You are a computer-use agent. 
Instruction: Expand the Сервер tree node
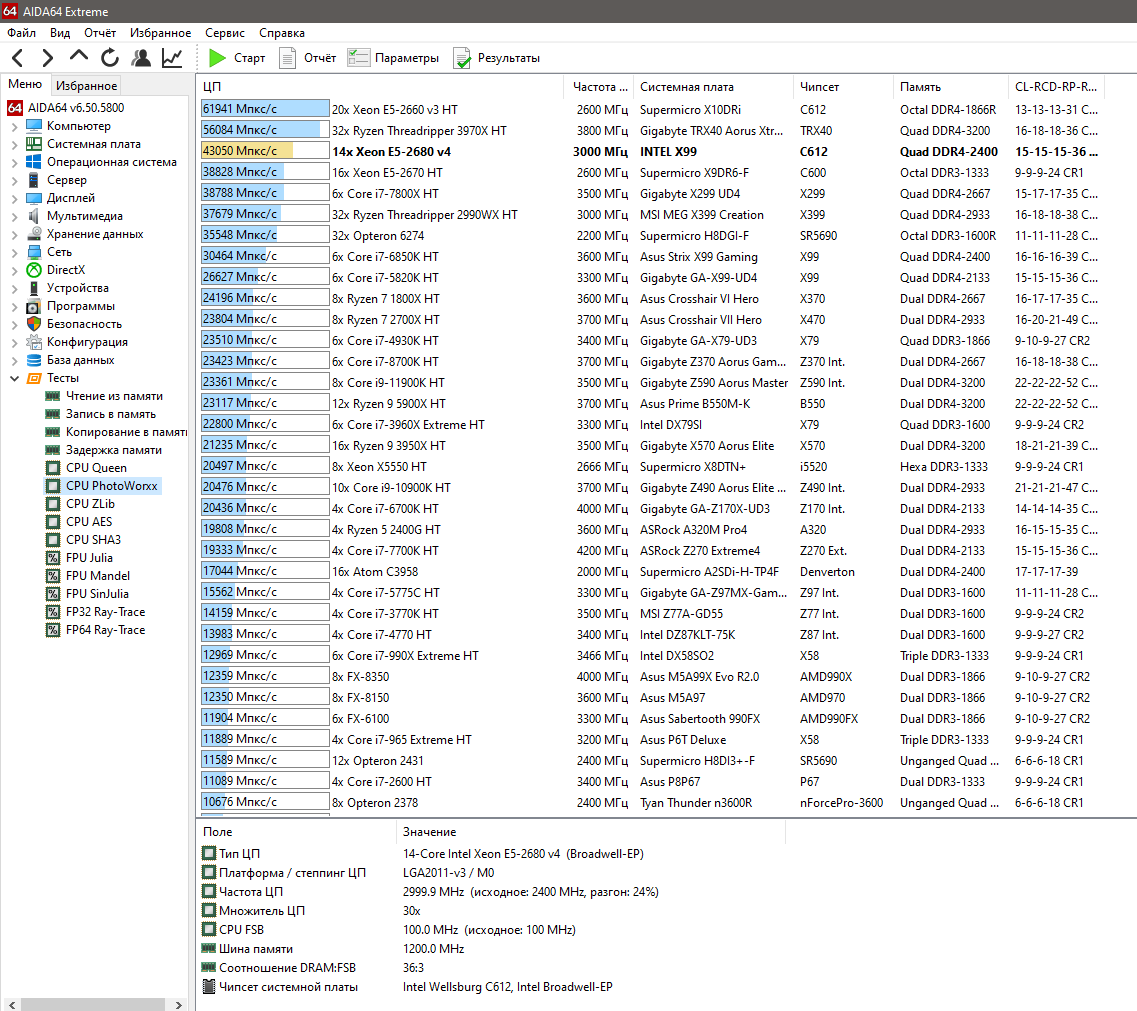(15, 180)
